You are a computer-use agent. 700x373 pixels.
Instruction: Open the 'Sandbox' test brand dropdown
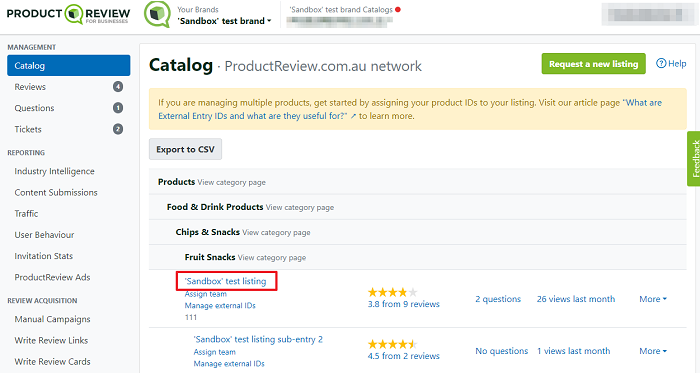[x=224, y=21]
